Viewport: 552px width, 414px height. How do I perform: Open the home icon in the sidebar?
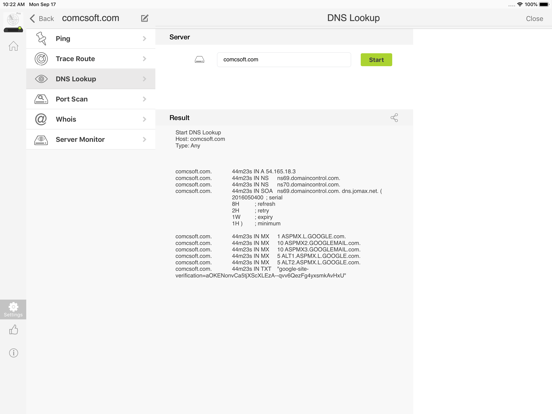[x=13, y=46]
